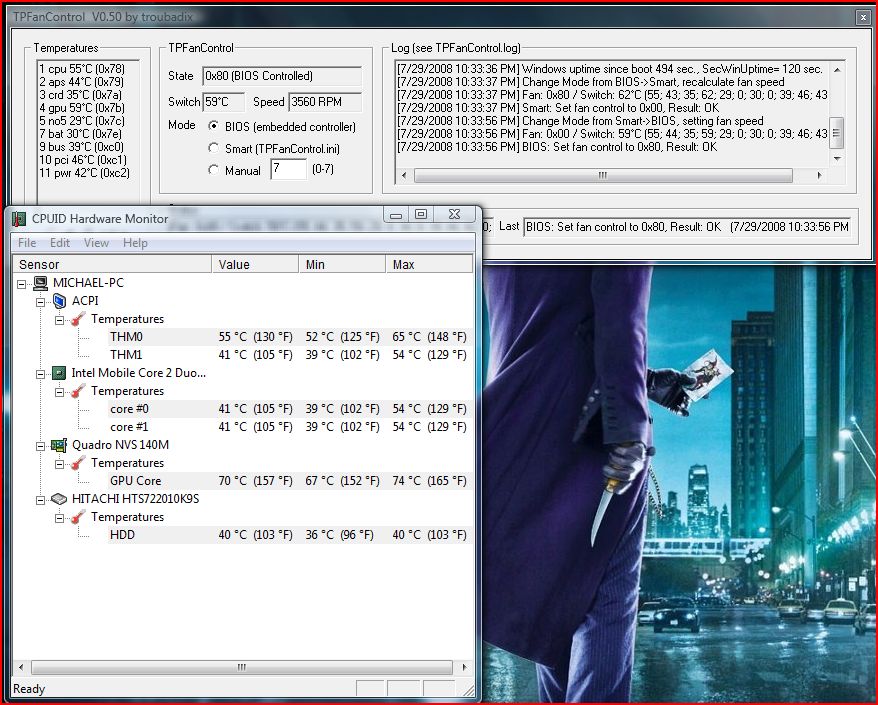The width and height of the screenshot is (878, 705).
Task: Select the GPU Core sensor row
Action: coord(288,480)
